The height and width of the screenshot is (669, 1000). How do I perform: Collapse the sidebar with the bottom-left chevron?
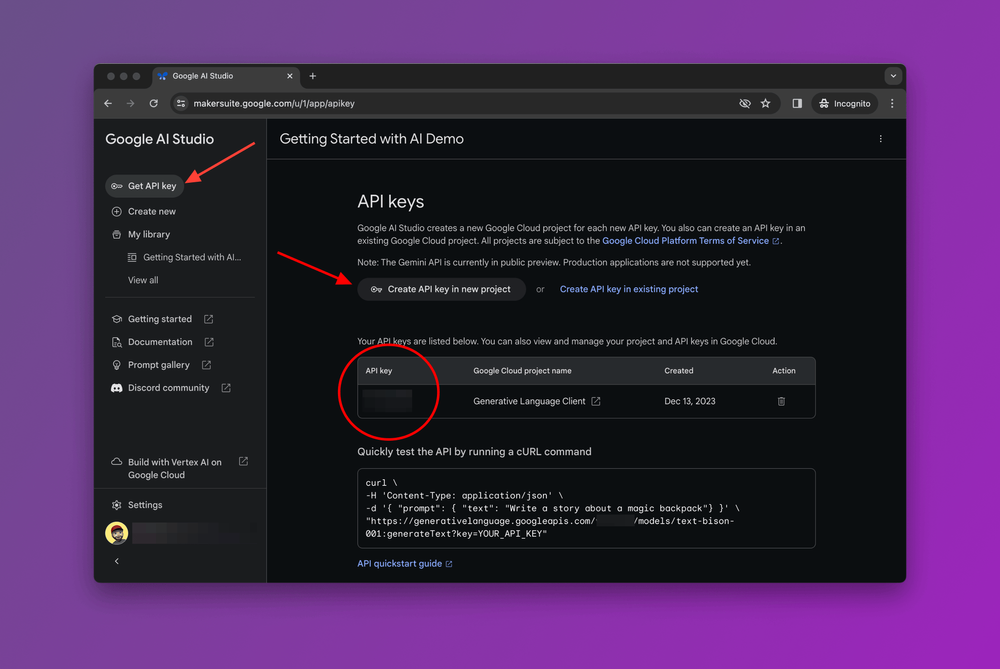[116, 561]
